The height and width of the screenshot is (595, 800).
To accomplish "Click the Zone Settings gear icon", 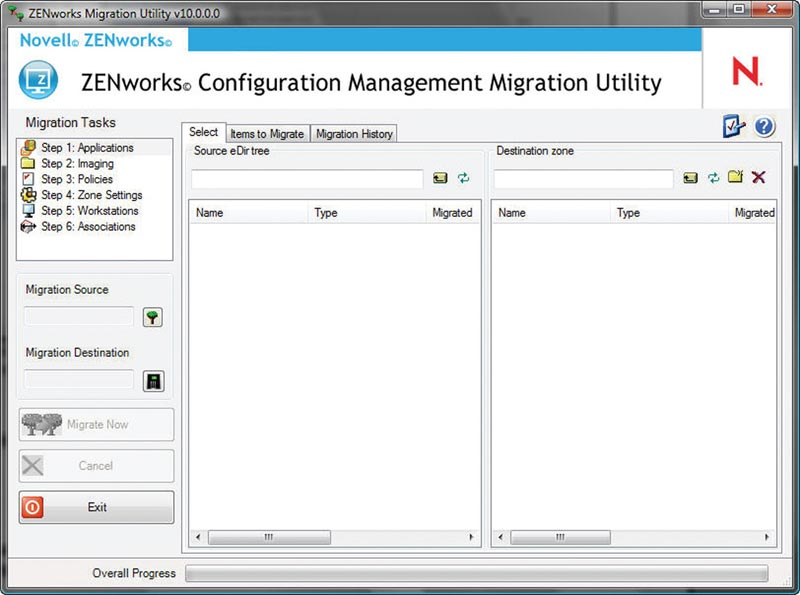I will 29,195.
